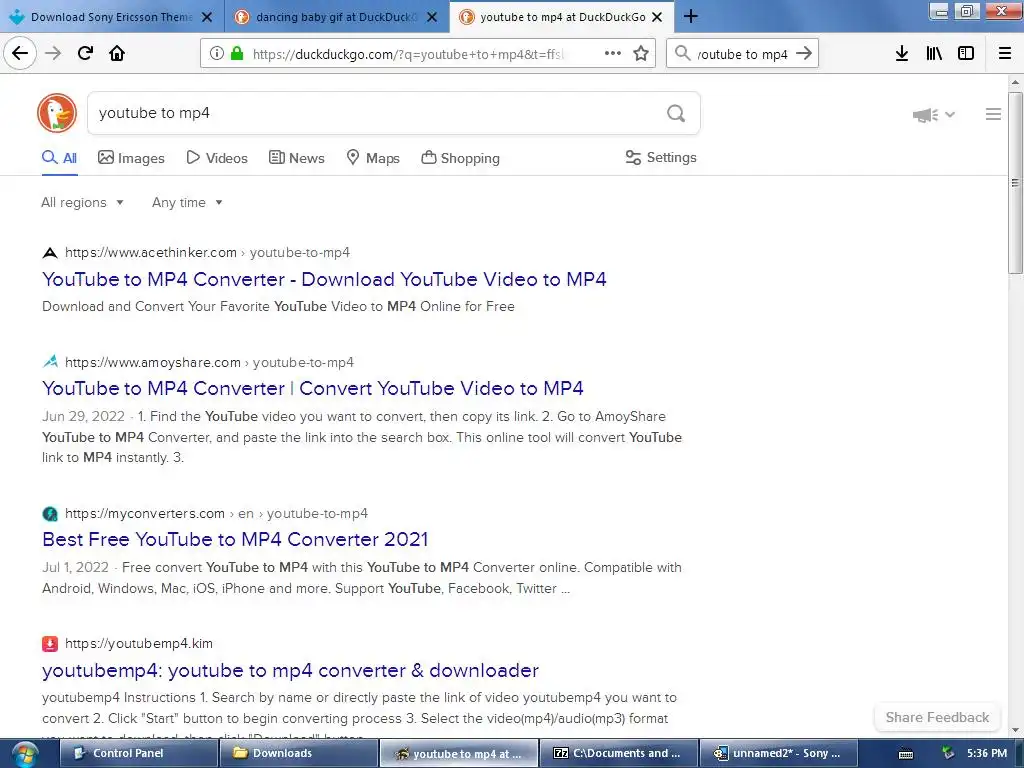Switch to News results

[296, 158]
